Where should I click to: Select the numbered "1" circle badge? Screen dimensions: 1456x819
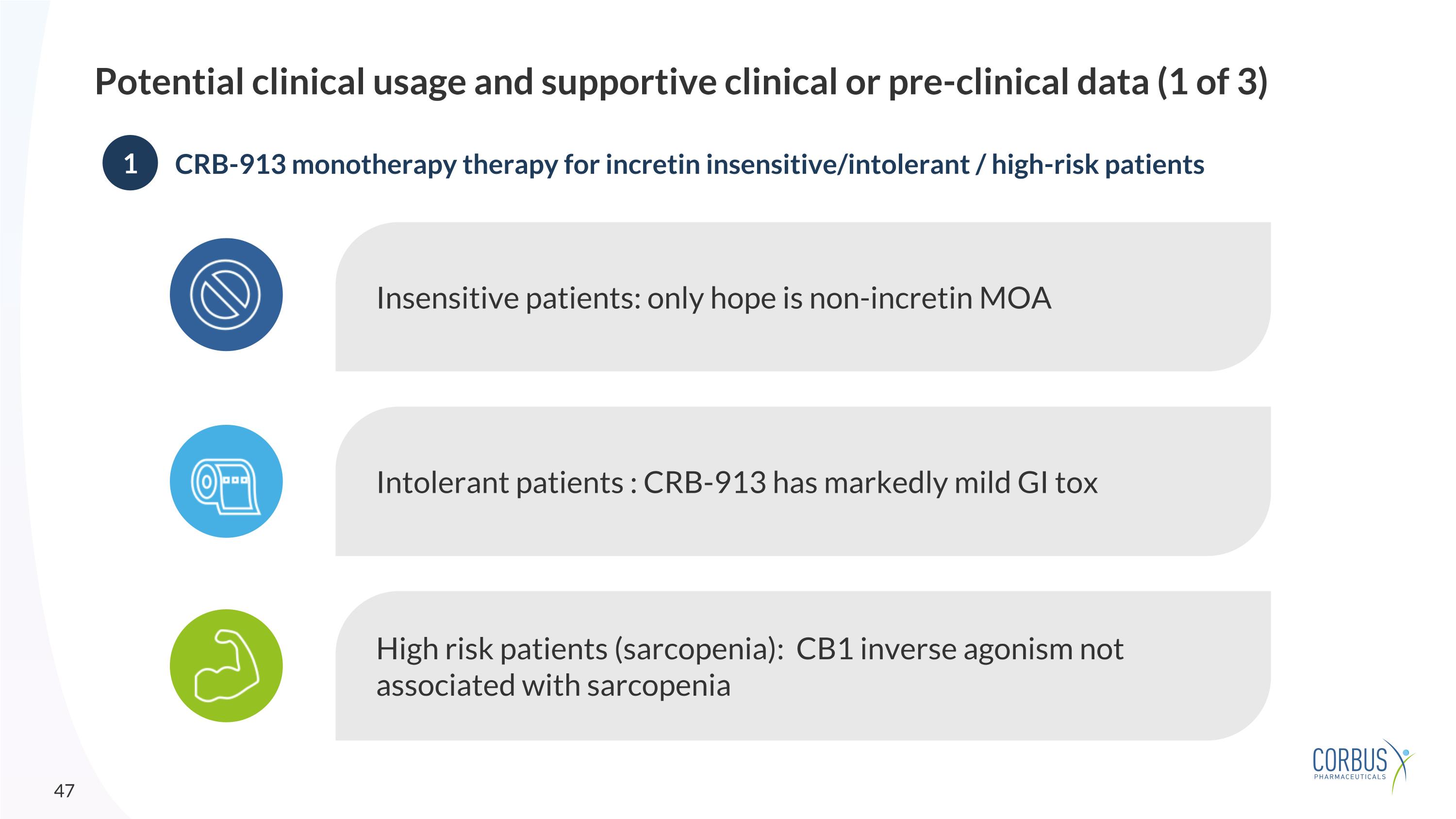(x=130, y=163)
